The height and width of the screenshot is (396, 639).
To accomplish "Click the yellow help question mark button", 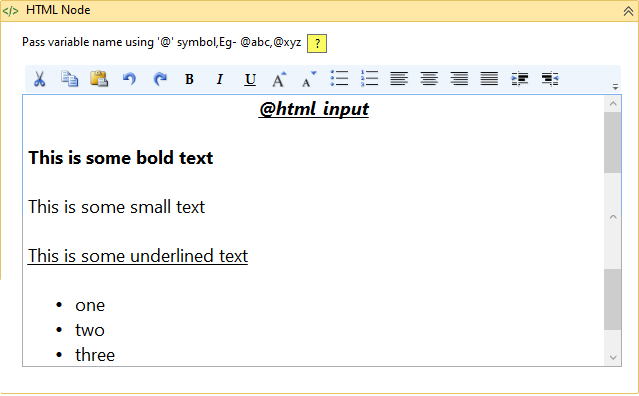I will [x=317, y=43].
